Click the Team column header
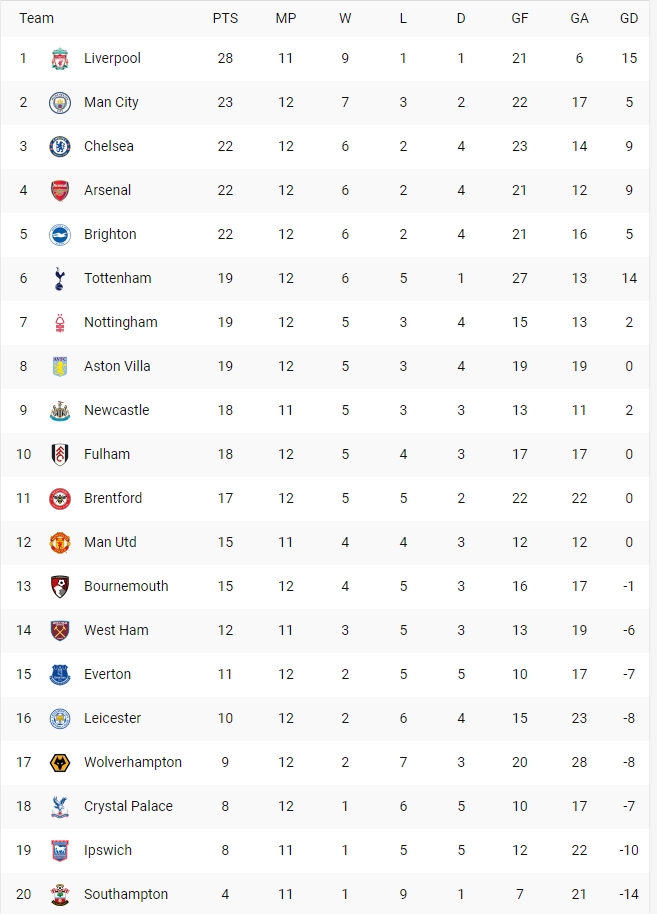The width and height of the screenshot is (657, 914). [36, 18]
